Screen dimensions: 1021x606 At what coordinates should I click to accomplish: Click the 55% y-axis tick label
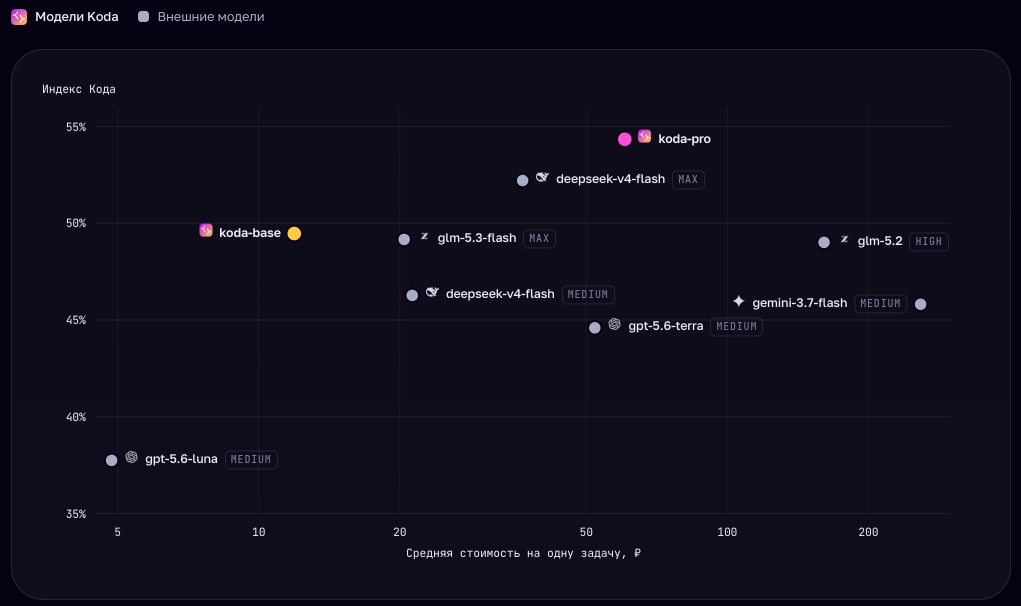tap(76, 127)
